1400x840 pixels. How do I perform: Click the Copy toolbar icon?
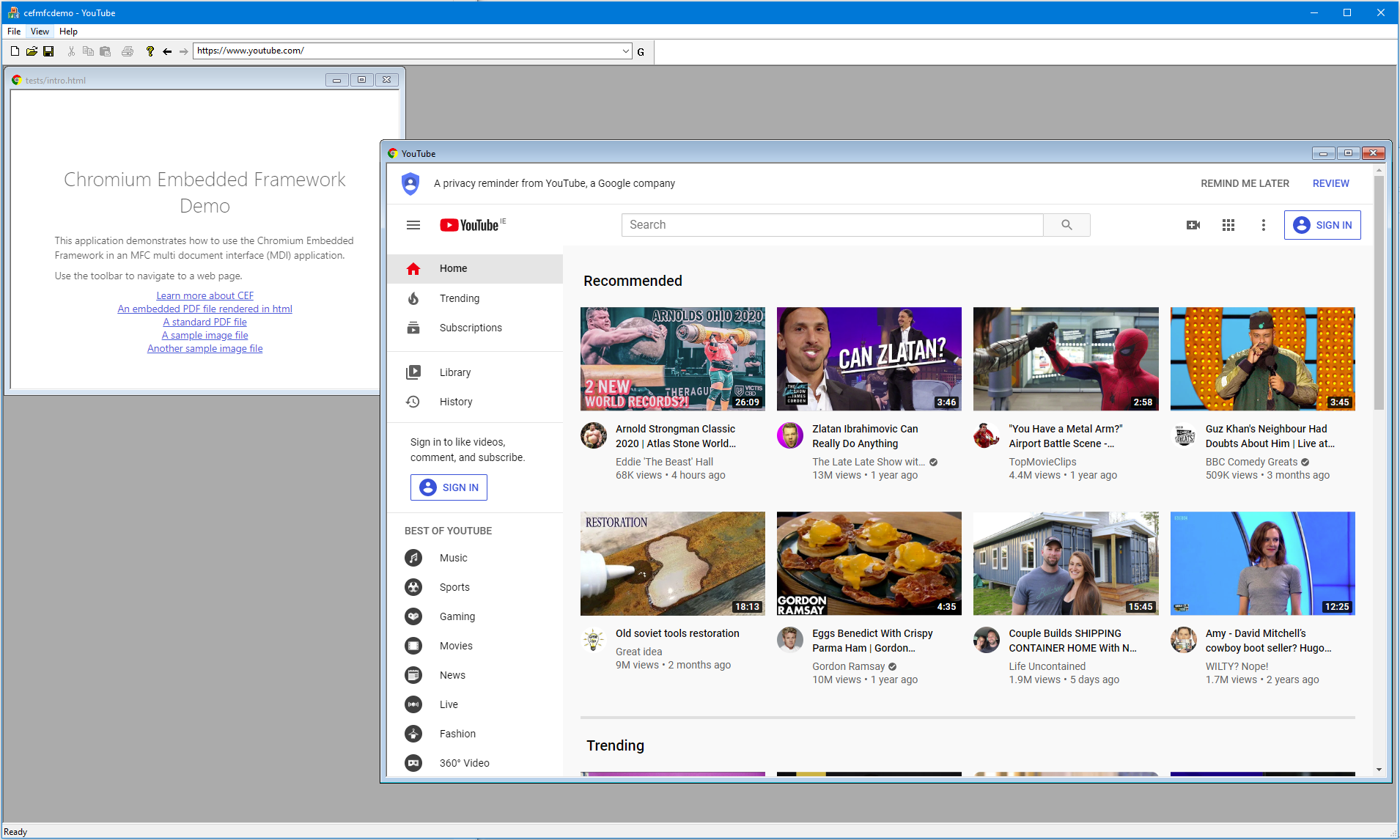pyautogui.click(x=88, y=51)
